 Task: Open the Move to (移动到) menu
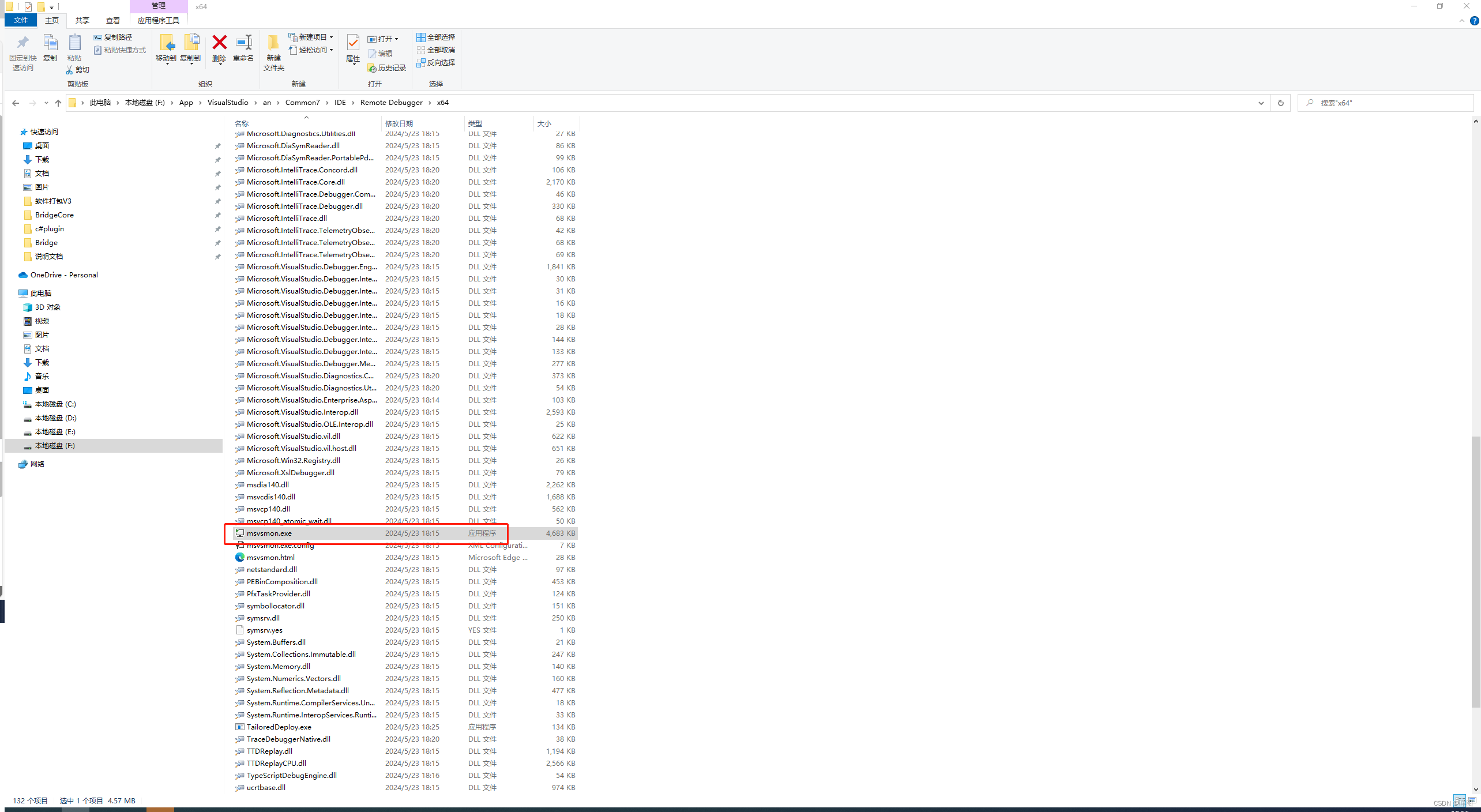pyautogui.click(x=166, y=48)
